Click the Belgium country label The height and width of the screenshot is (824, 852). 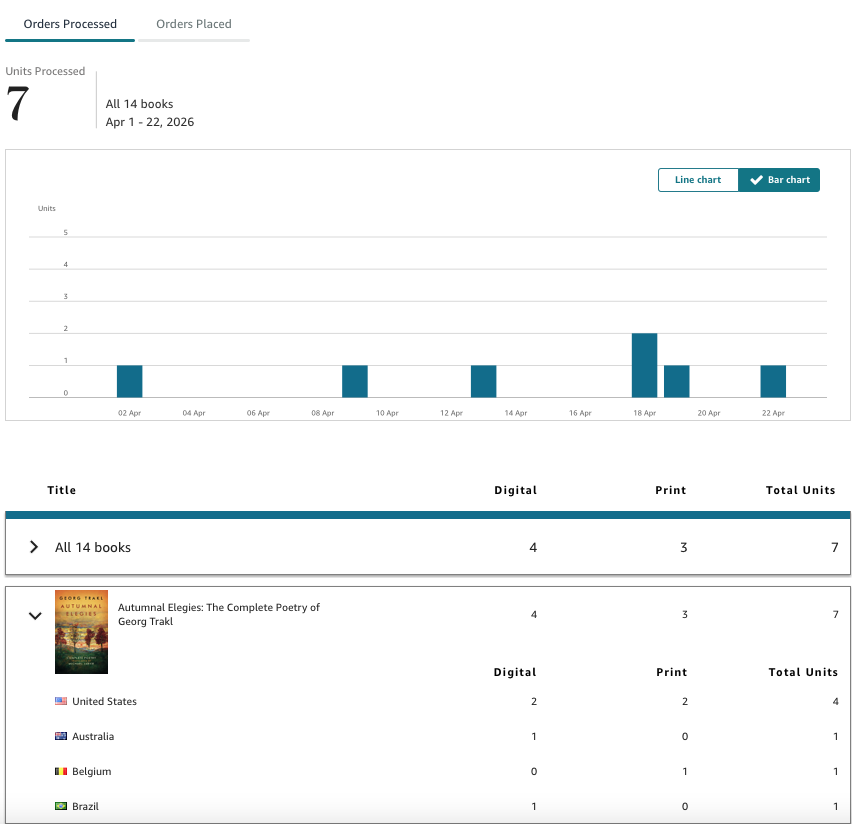92,771
